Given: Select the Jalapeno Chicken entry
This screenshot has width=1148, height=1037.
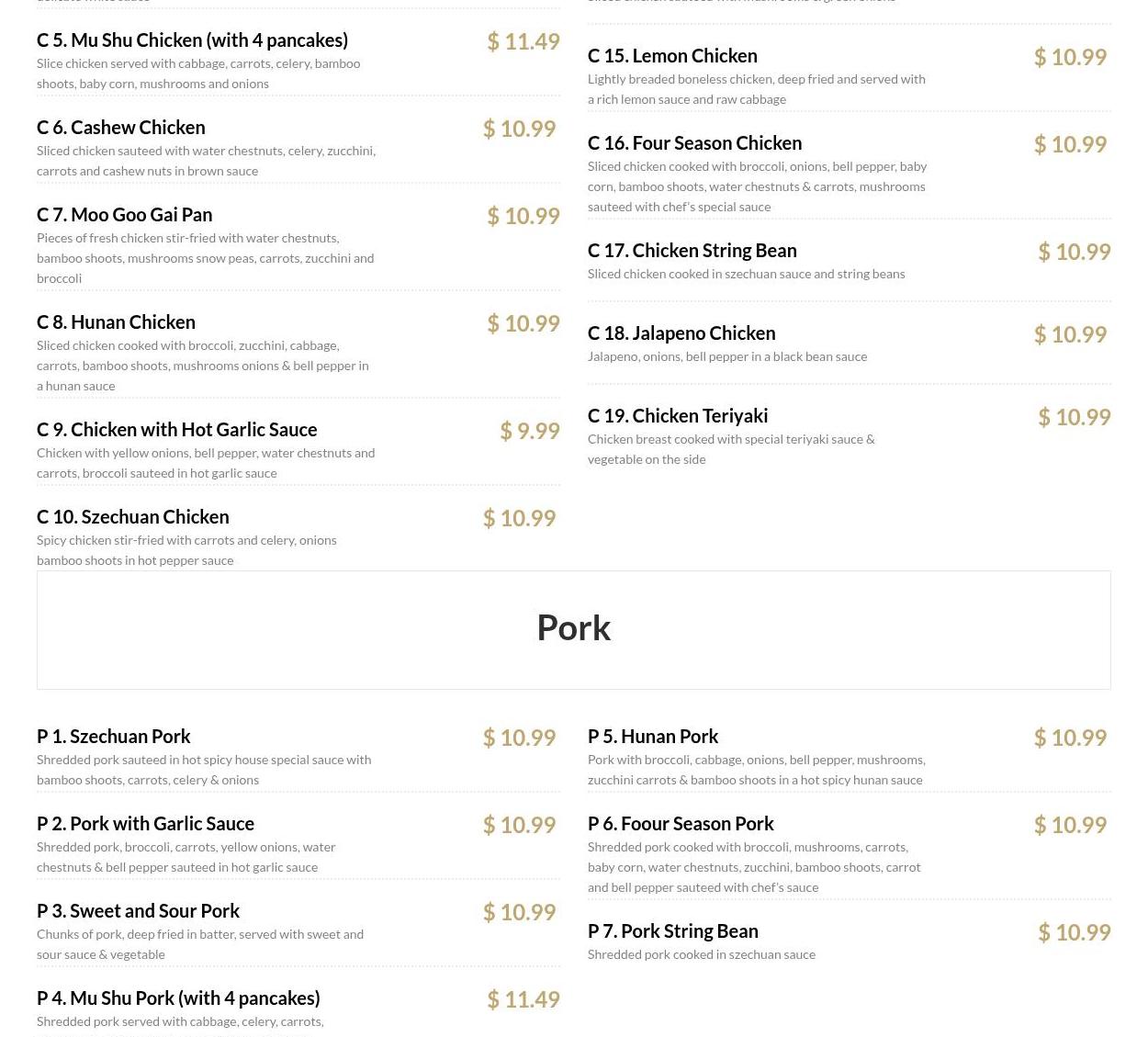Looking at the screenshot, I should (681, 333).
